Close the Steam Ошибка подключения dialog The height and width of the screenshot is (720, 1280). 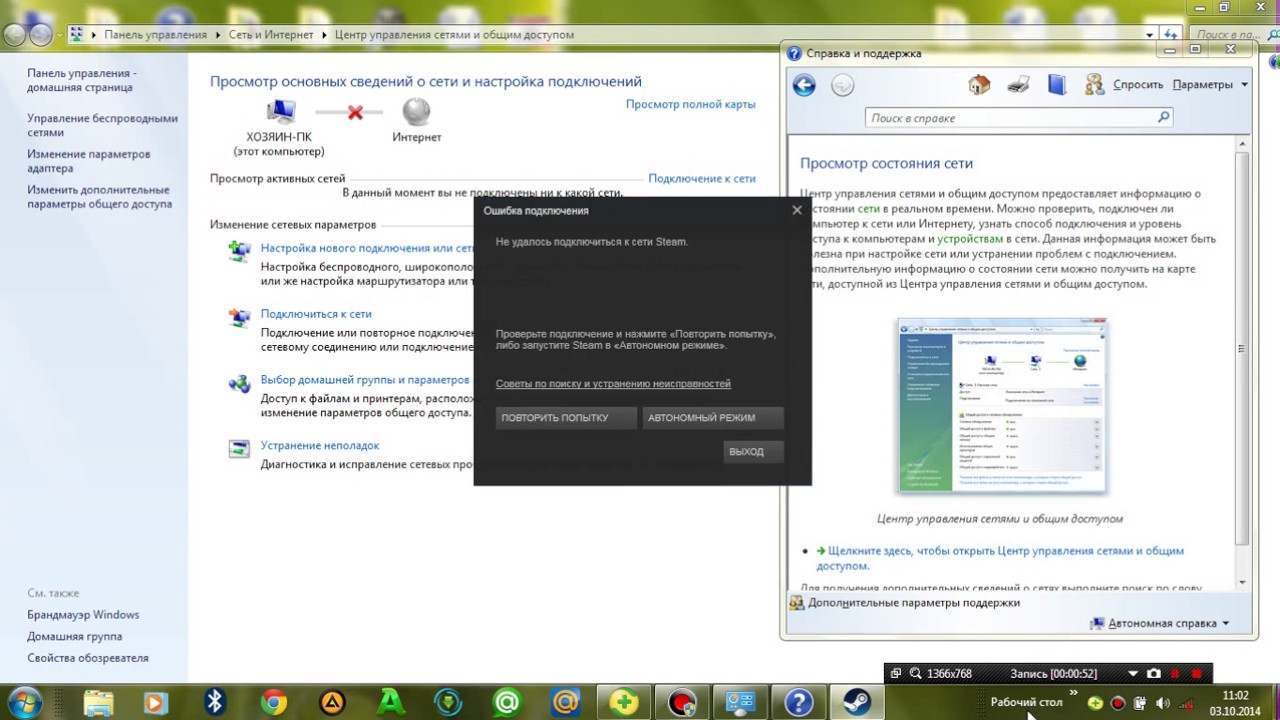click(x=797, y=210)
